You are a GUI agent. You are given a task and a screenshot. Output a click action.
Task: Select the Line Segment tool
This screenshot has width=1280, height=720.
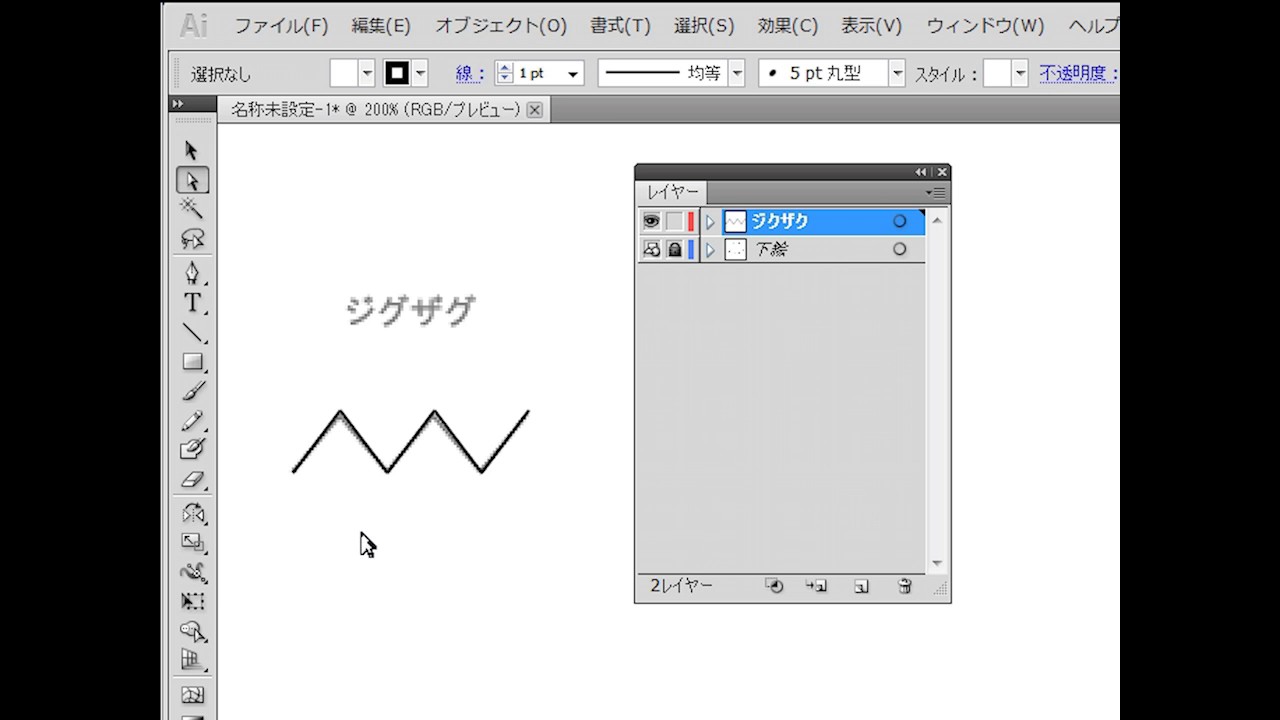(x=192, y=333)
